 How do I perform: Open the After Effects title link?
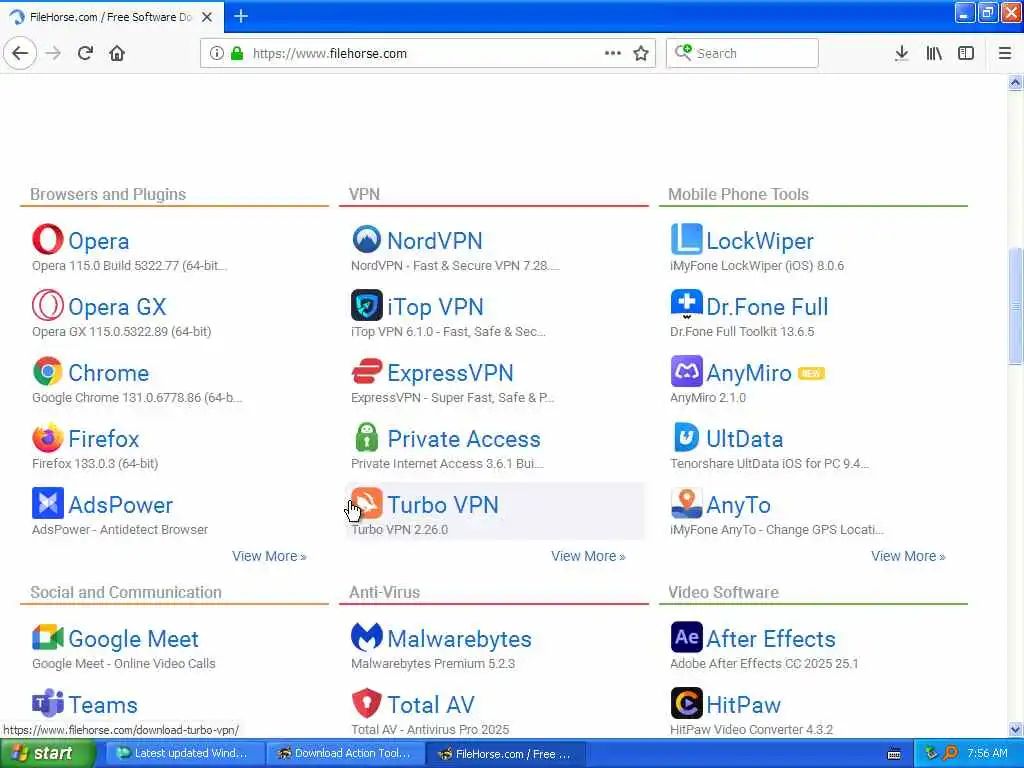pos(771,639)
